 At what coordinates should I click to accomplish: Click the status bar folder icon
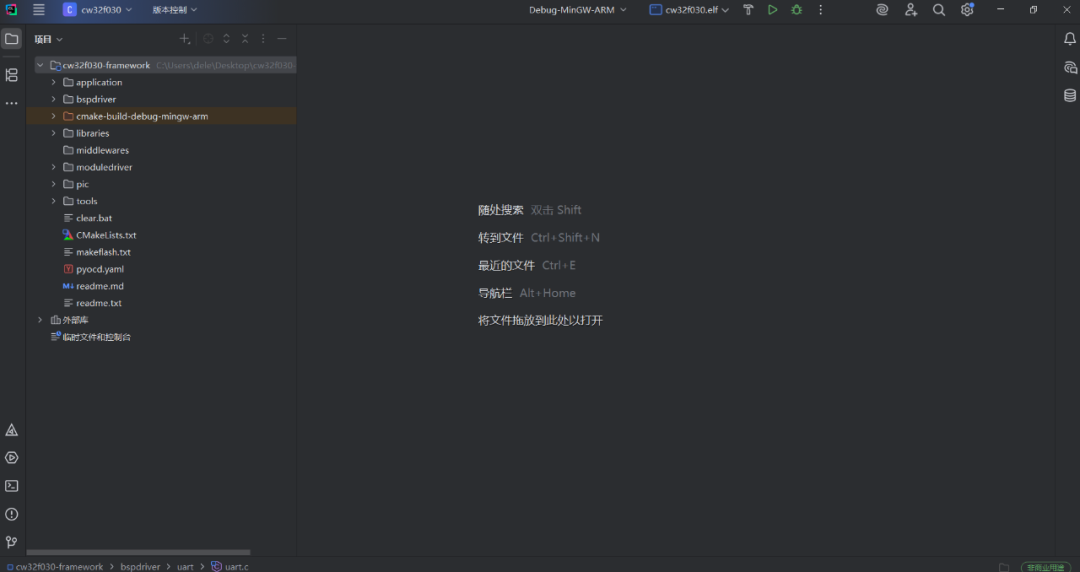pos(1004,567)
